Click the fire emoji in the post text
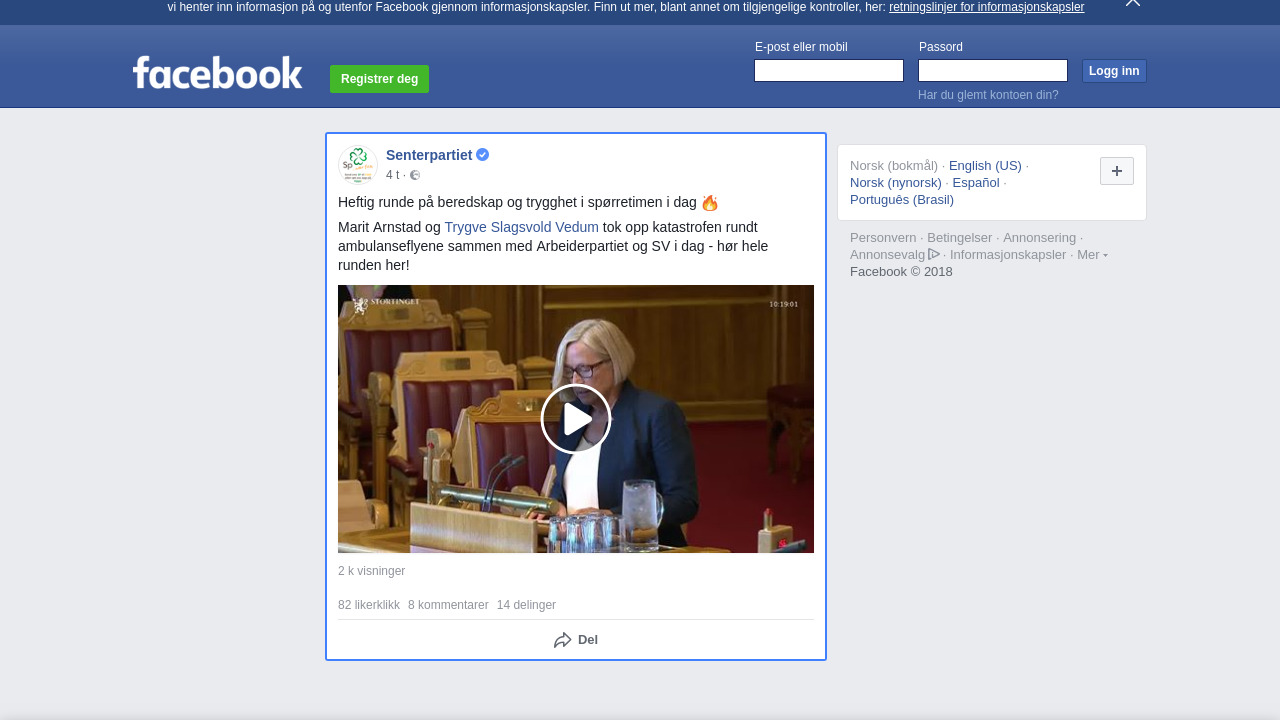Screen dimensions: 1280x720 coord(710,203)
